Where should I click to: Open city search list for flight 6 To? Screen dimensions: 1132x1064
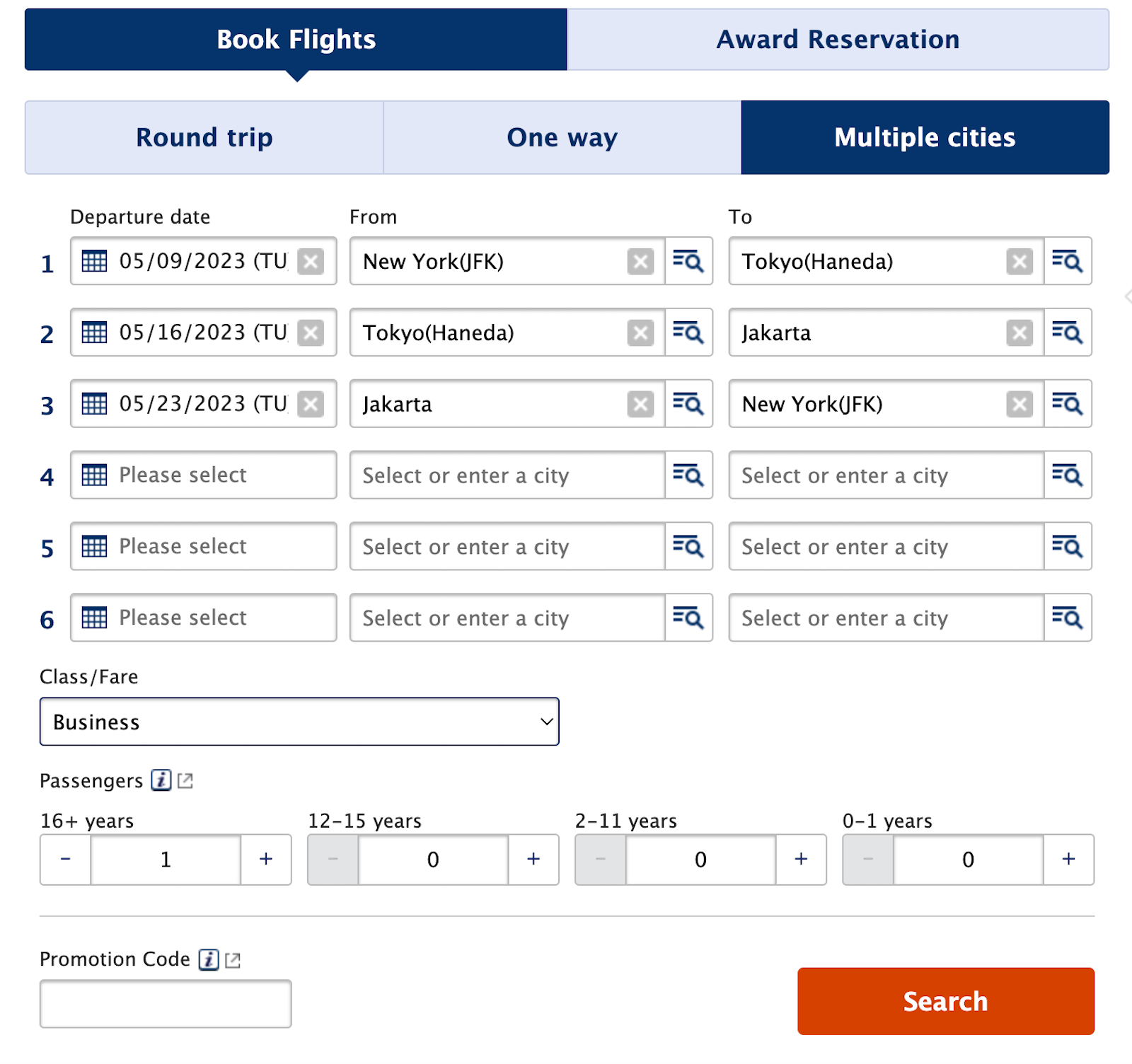pyautogui.click(x=1068, y=618)
